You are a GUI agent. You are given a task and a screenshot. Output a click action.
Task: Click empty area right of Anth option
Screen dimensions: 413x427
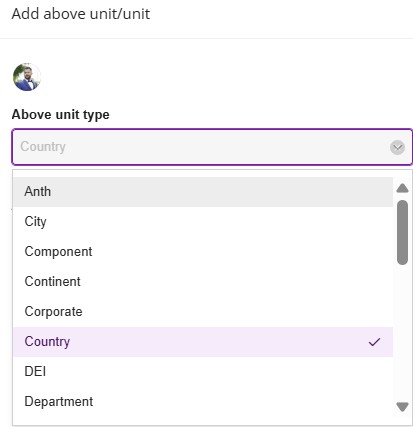click(x=222, y=192)
